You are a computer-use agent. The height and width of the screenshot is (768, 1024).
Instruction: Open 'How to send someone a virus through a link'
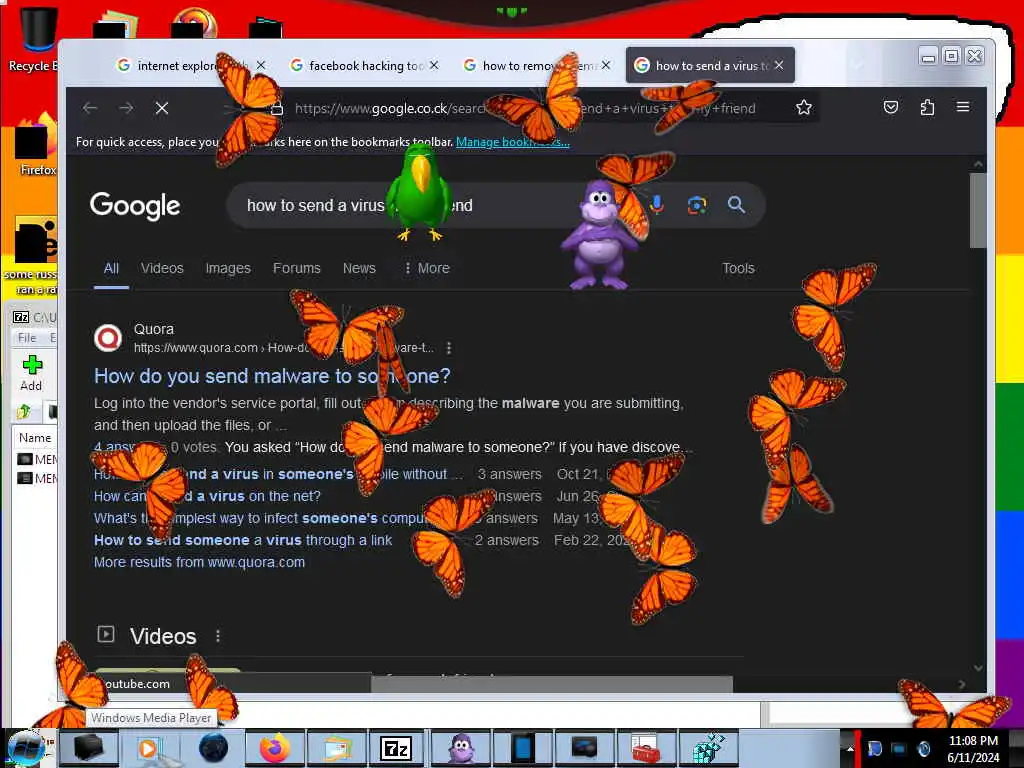[x=243, y=540]
